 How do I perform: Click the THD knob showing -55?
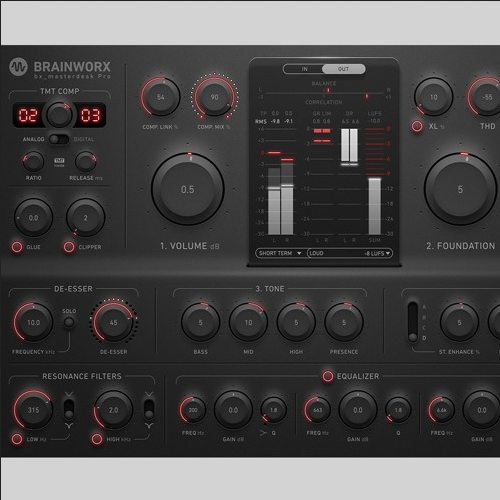[487, 97]
